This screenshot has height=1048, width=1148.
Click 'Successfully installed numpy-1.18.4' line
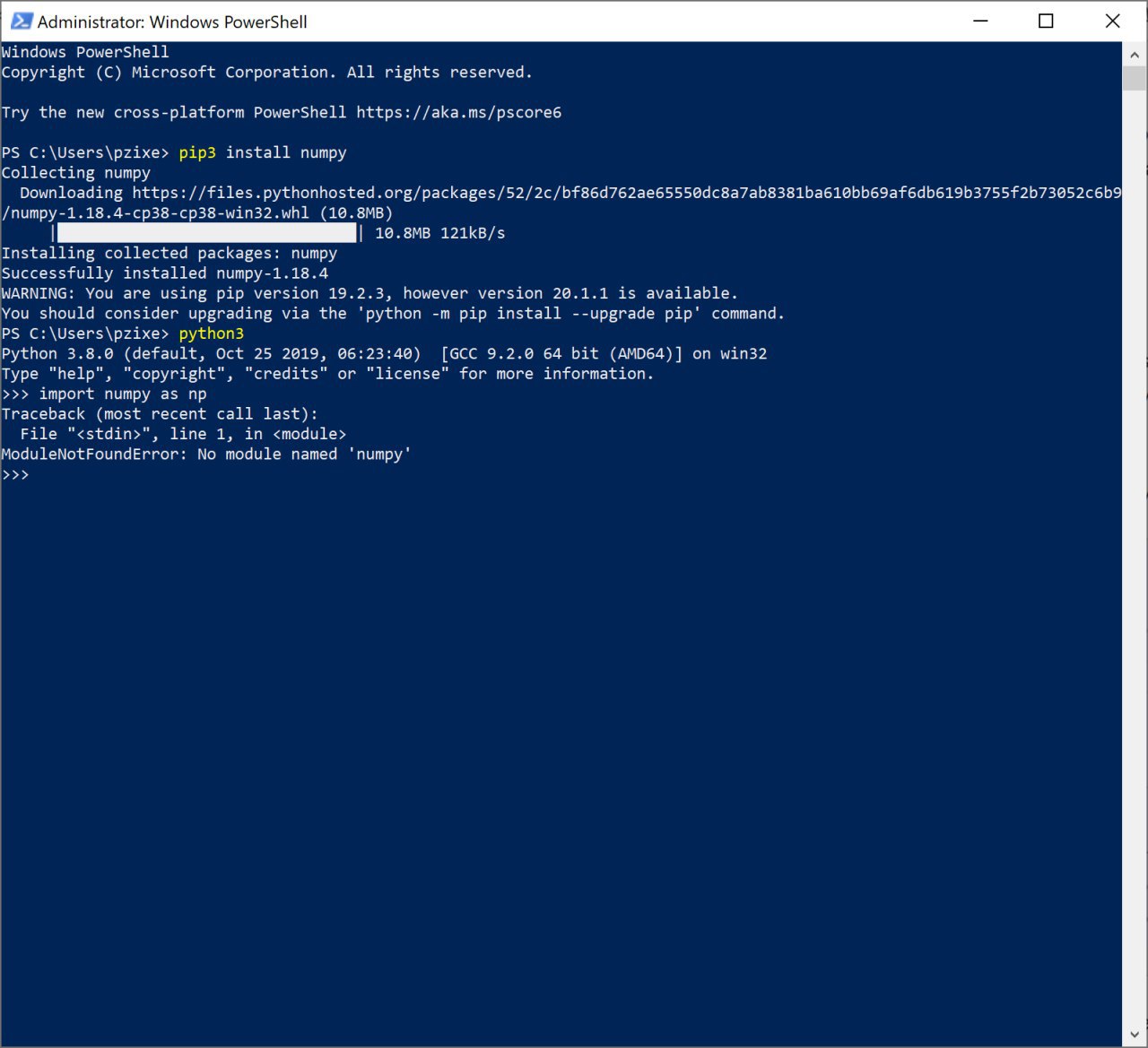point(165,273)
